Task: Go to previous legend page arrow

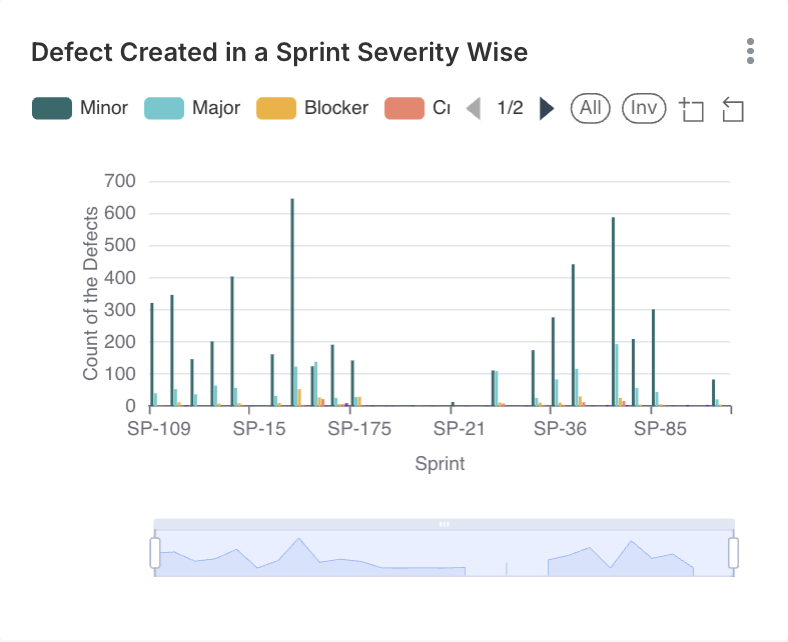Action: coord(474,108)
